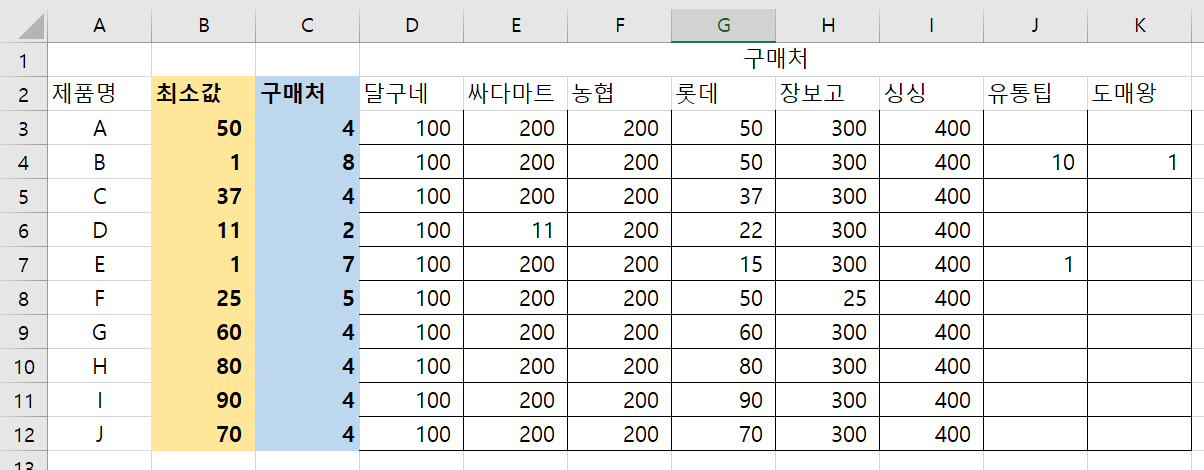The image size is (1204, 470).
Task: Select 유통팁 value 10 in row 4
Action: [1035, 162]
